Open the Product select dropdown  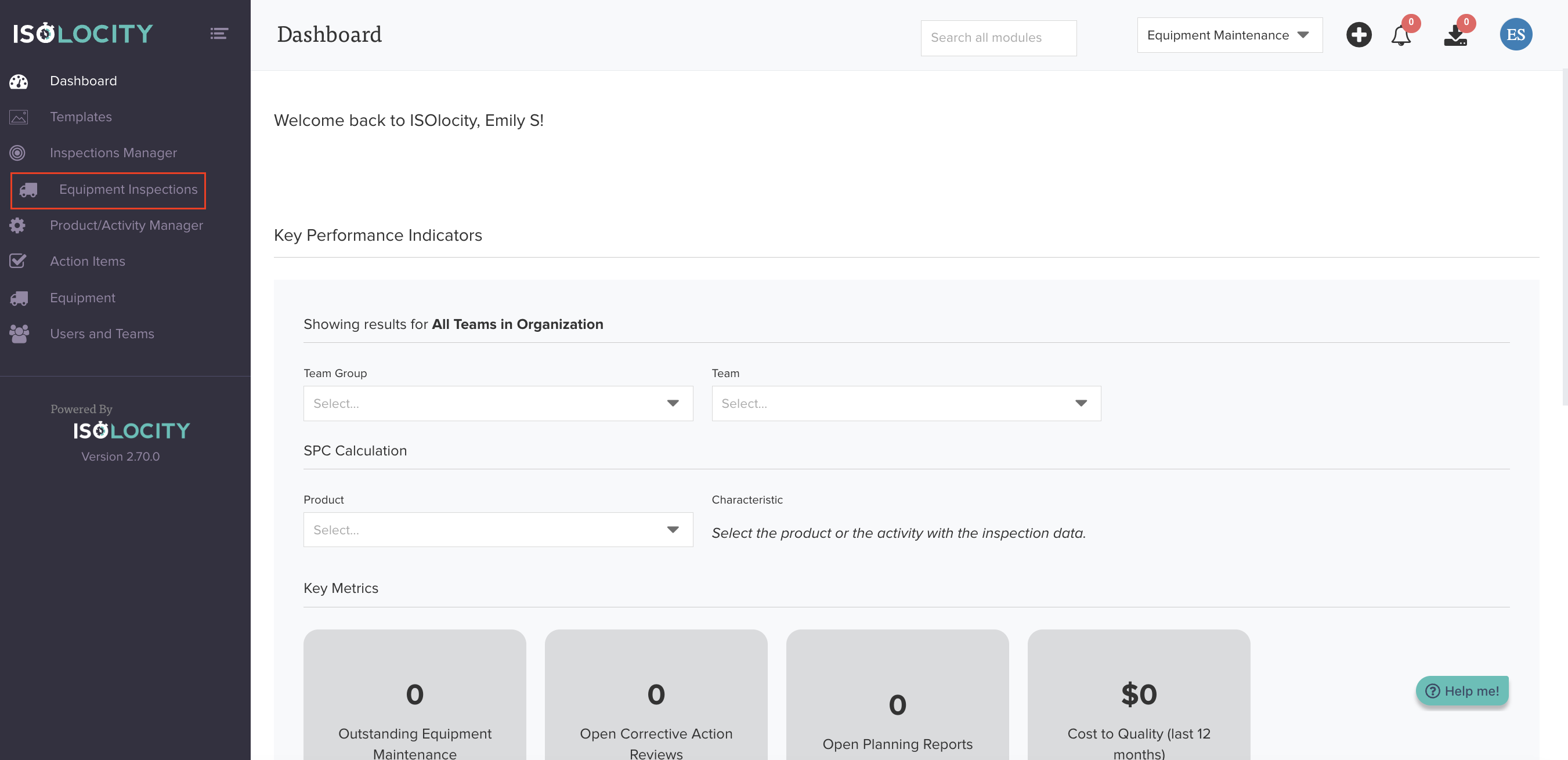[x=497, y=529]
